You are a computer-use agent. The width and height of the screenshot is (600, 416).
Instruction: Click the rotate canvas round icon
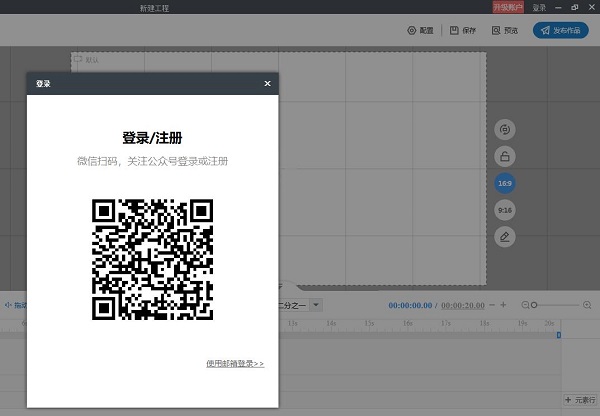tap(505, 129)
